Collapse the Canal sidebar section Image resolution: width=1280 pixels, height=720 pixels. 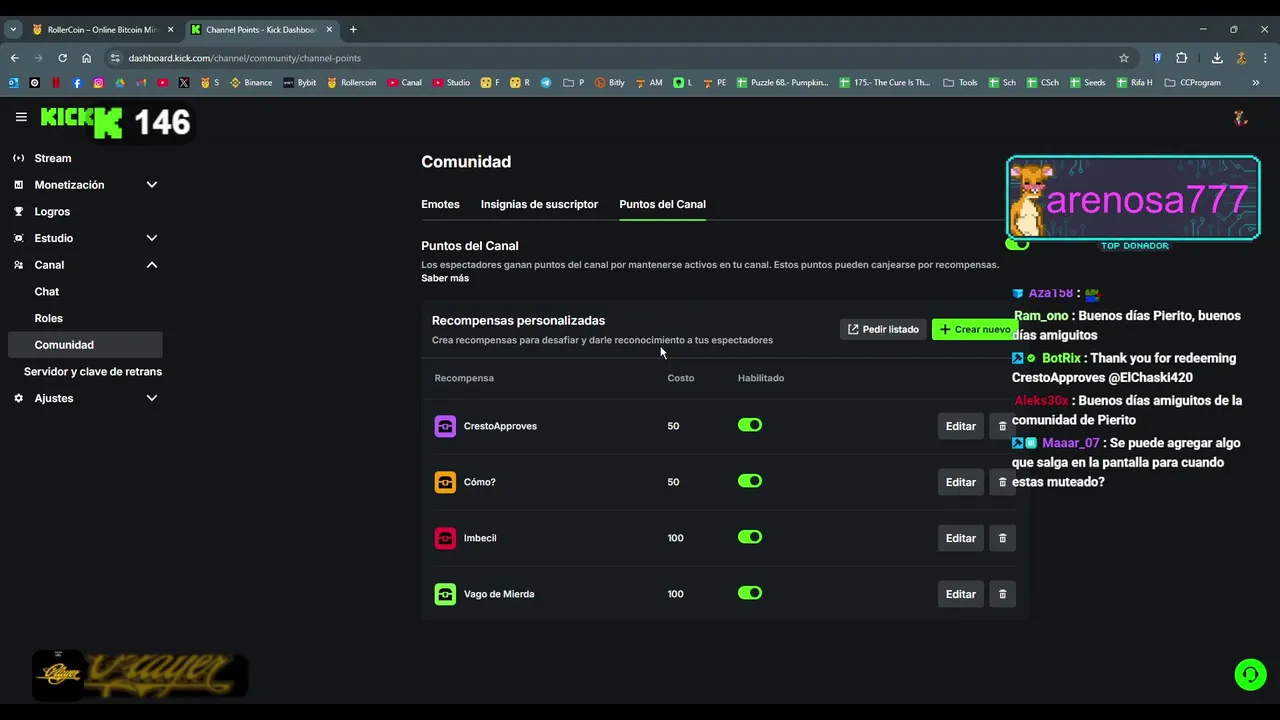(152, 265)
